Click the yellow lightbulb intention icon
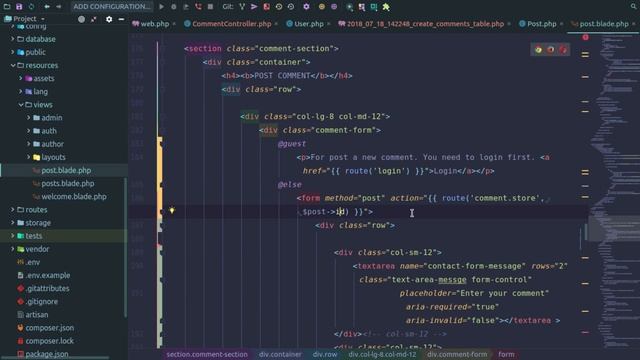This screenshot has width=640, height=360. pyautogui.click(x=172, y=211)
